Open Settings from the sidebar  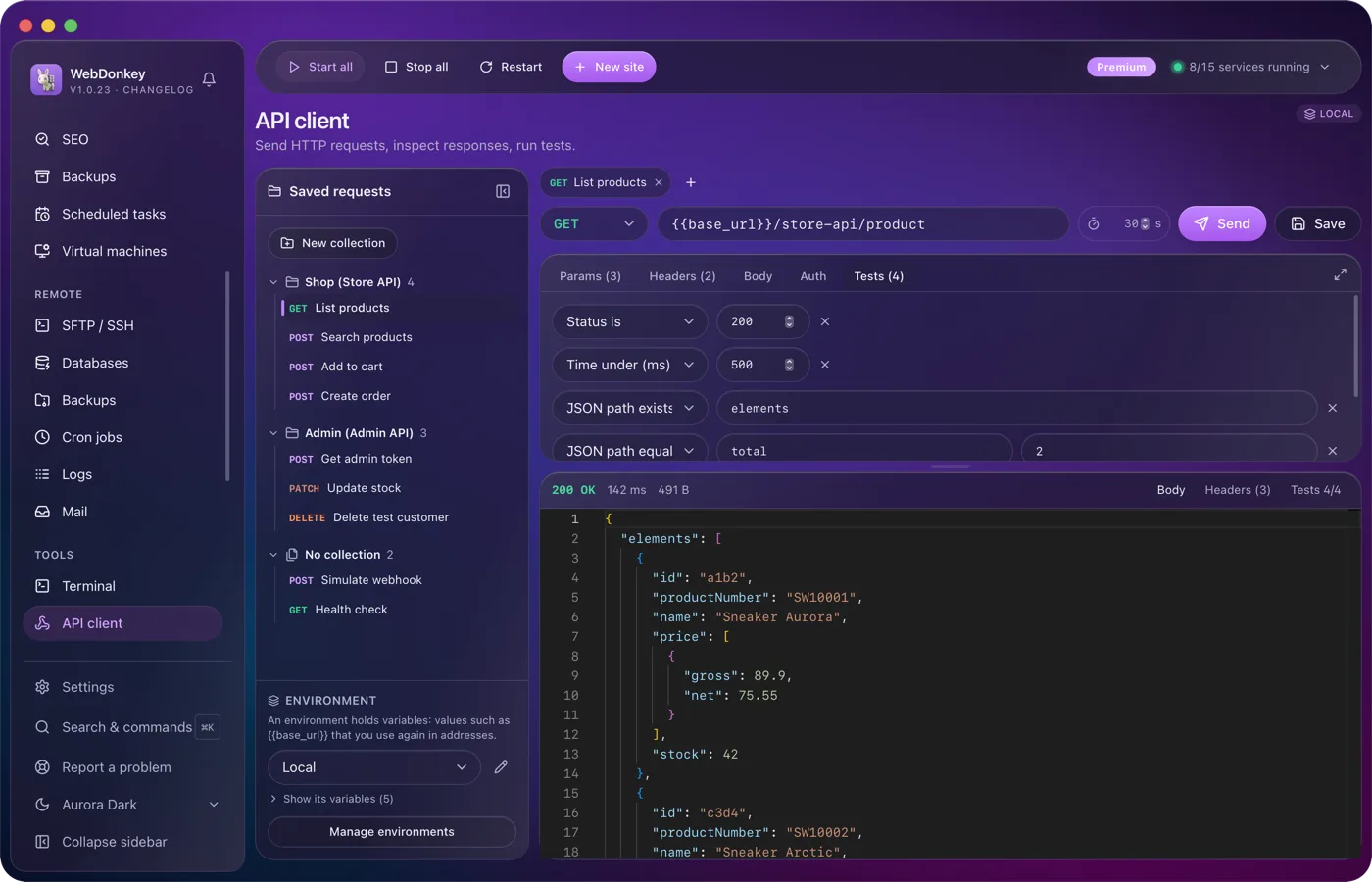click(123, 687)
